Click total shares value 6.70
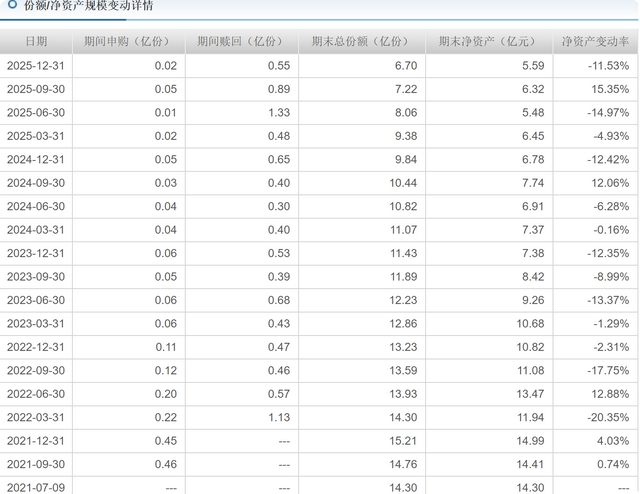640x494 pixels. click(406, 66)
